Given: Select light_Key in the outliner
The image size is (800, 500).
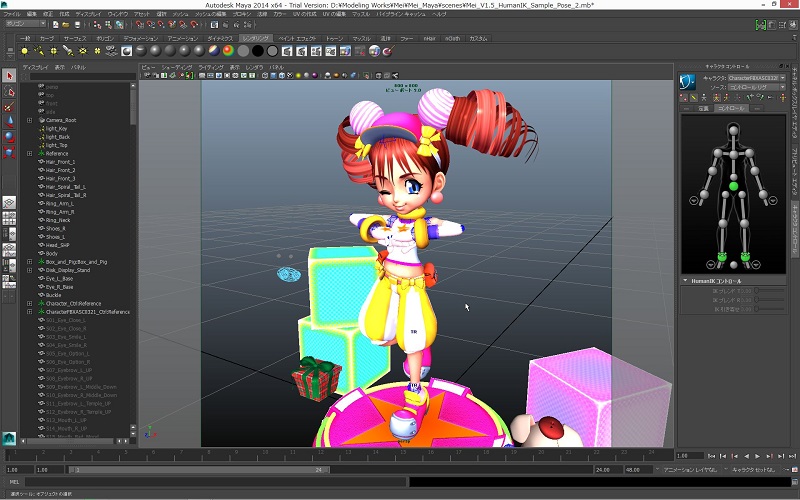Looking at the screenshot, I should 56,129.
